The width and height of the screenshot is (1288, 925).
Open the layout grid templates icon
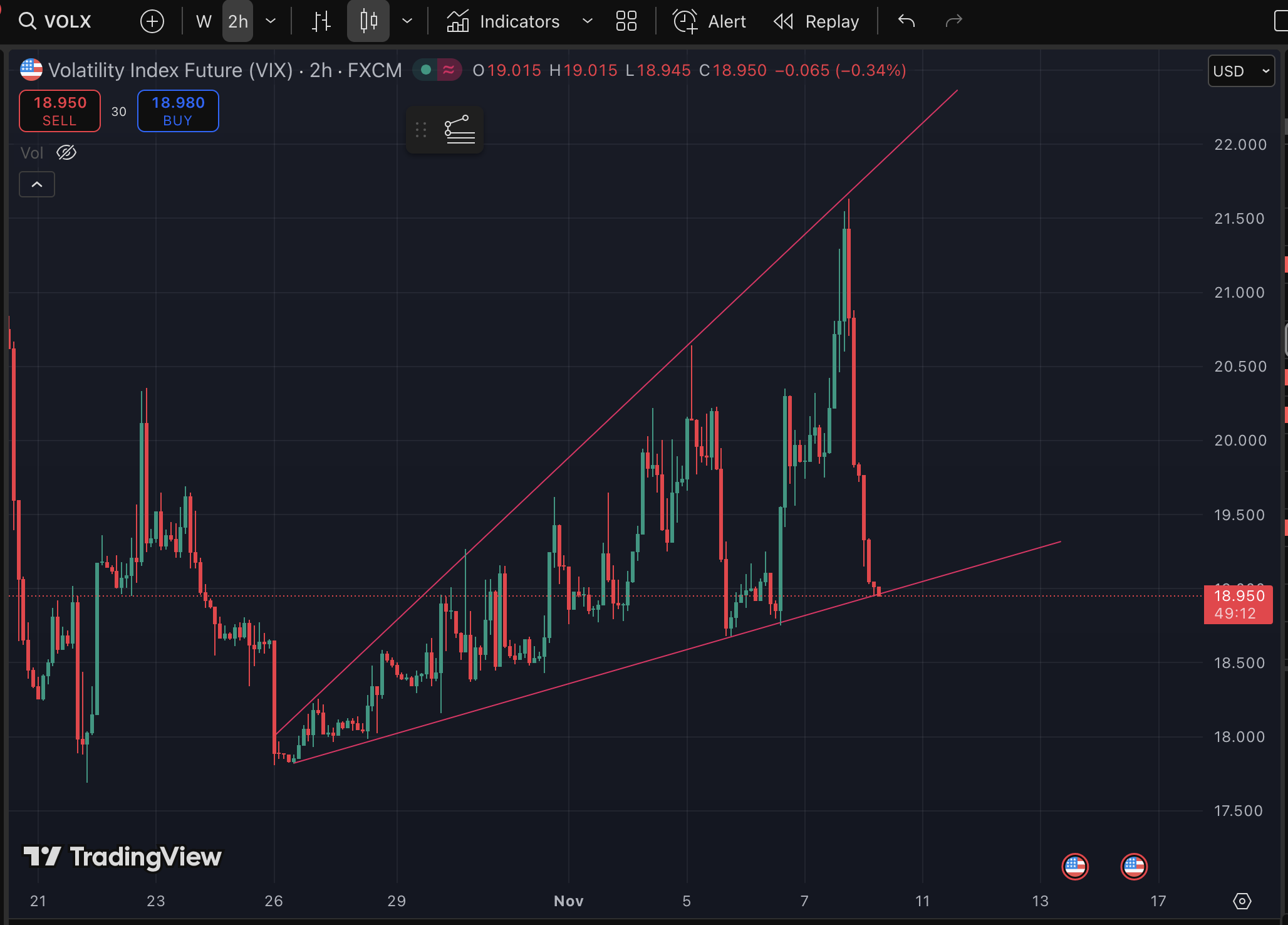[626, 21]
